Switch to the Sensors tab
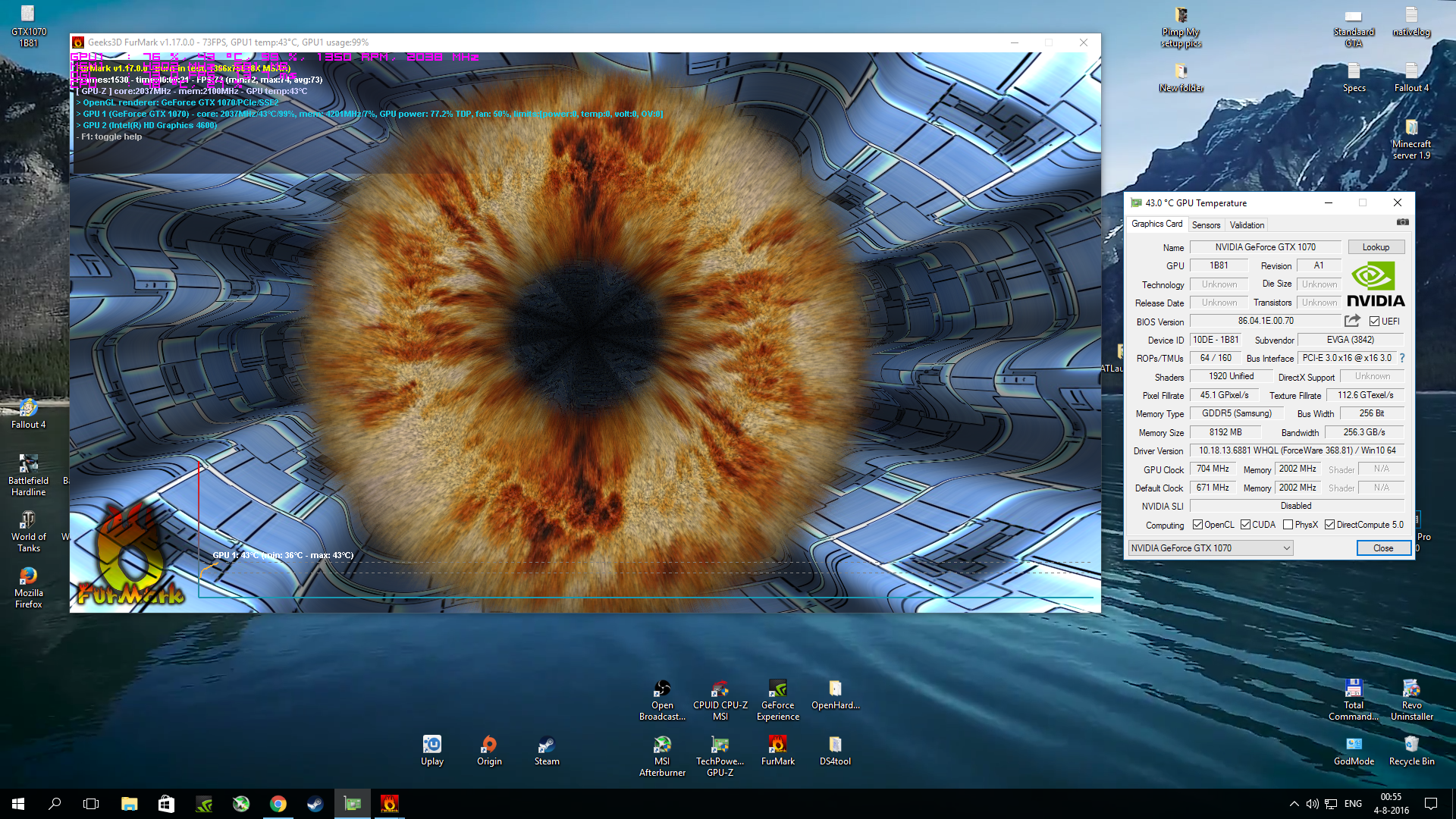1456x819 pixels. coord(1206,225)
